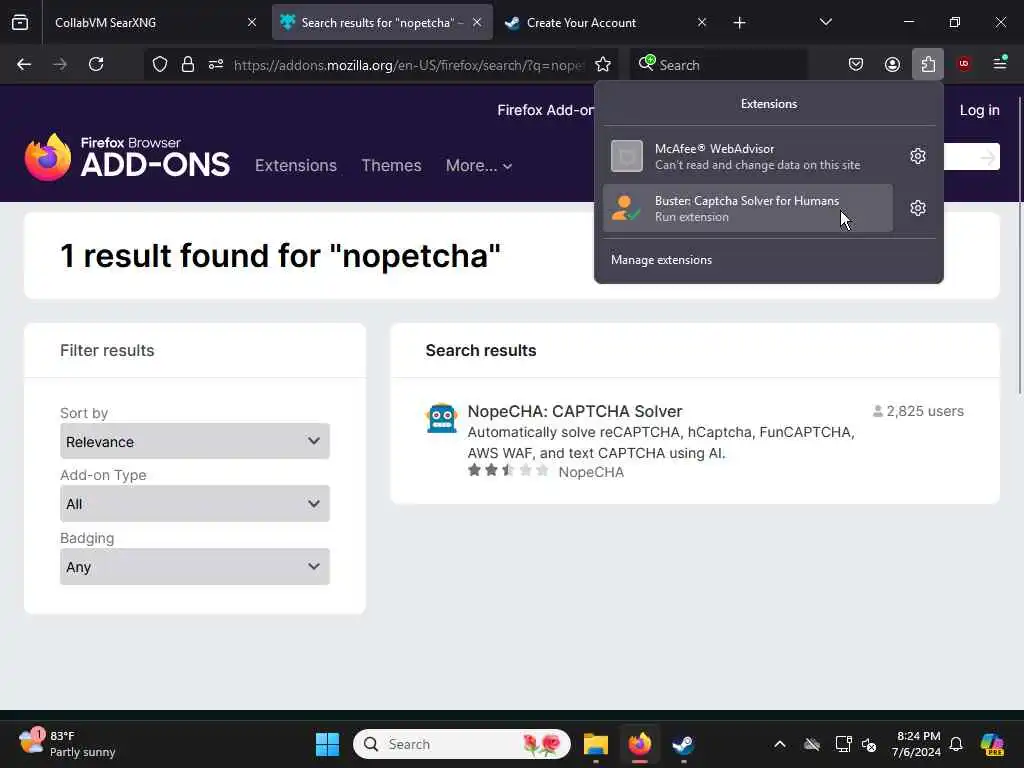Close the nopetcha search results tab
The image size is (1024, 768).
[x=477, y=23]
